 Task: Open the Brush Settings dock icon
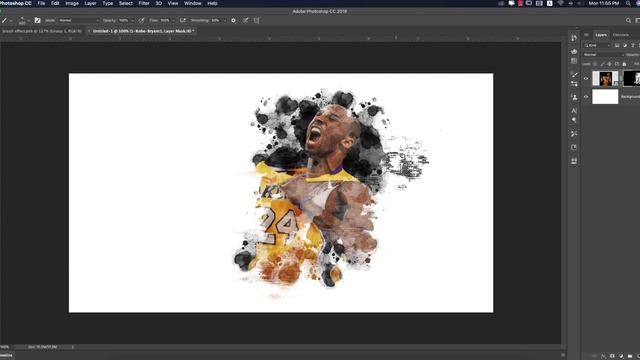(x=574, y=84)
